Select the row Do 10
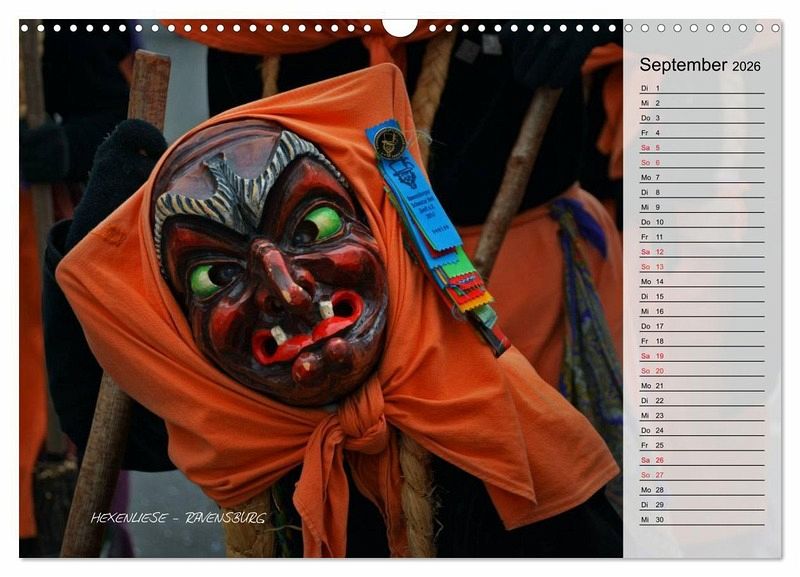 point(702,222)
